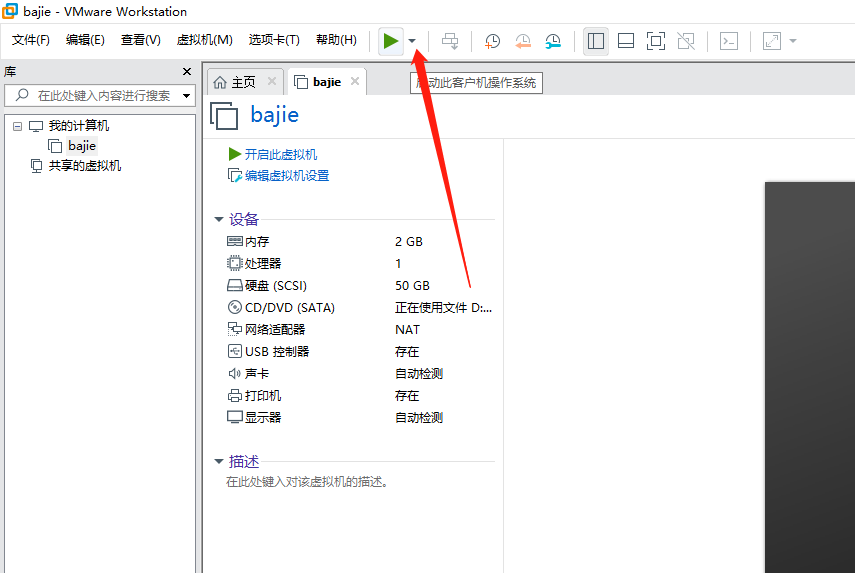
Task: Toggle the thumbnail bar view icon
Action: (x=626, y=41)
